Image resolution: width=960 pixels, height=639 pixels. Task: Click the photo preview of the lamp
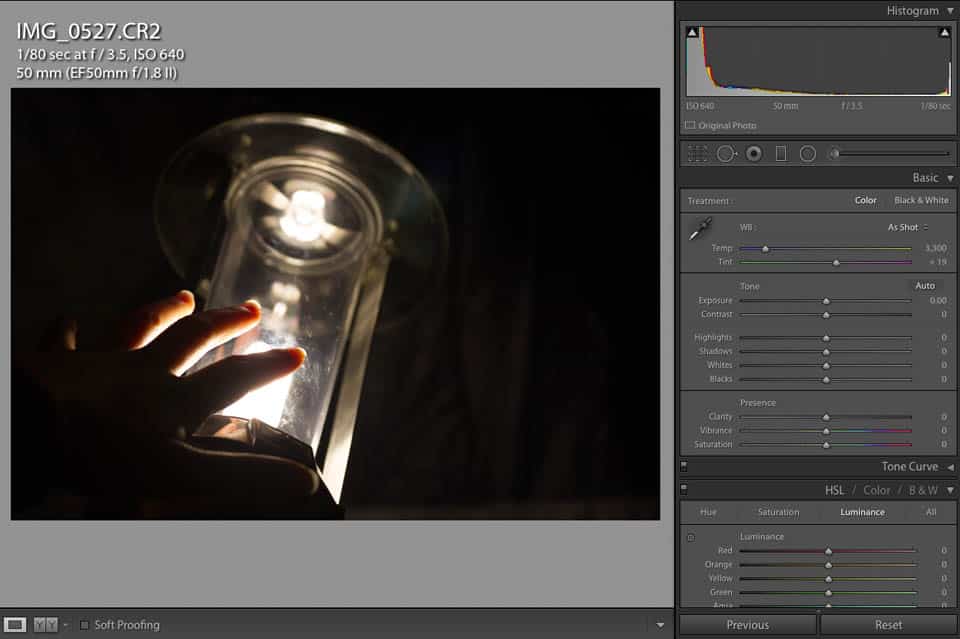336,304
